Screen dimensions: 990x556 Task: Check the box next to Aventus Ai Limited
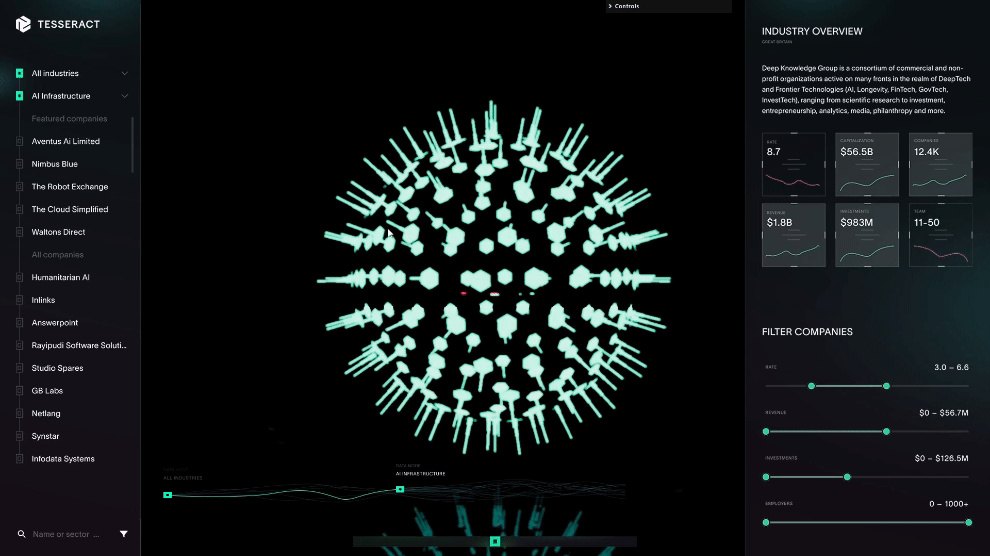click(x=20, y=141)
